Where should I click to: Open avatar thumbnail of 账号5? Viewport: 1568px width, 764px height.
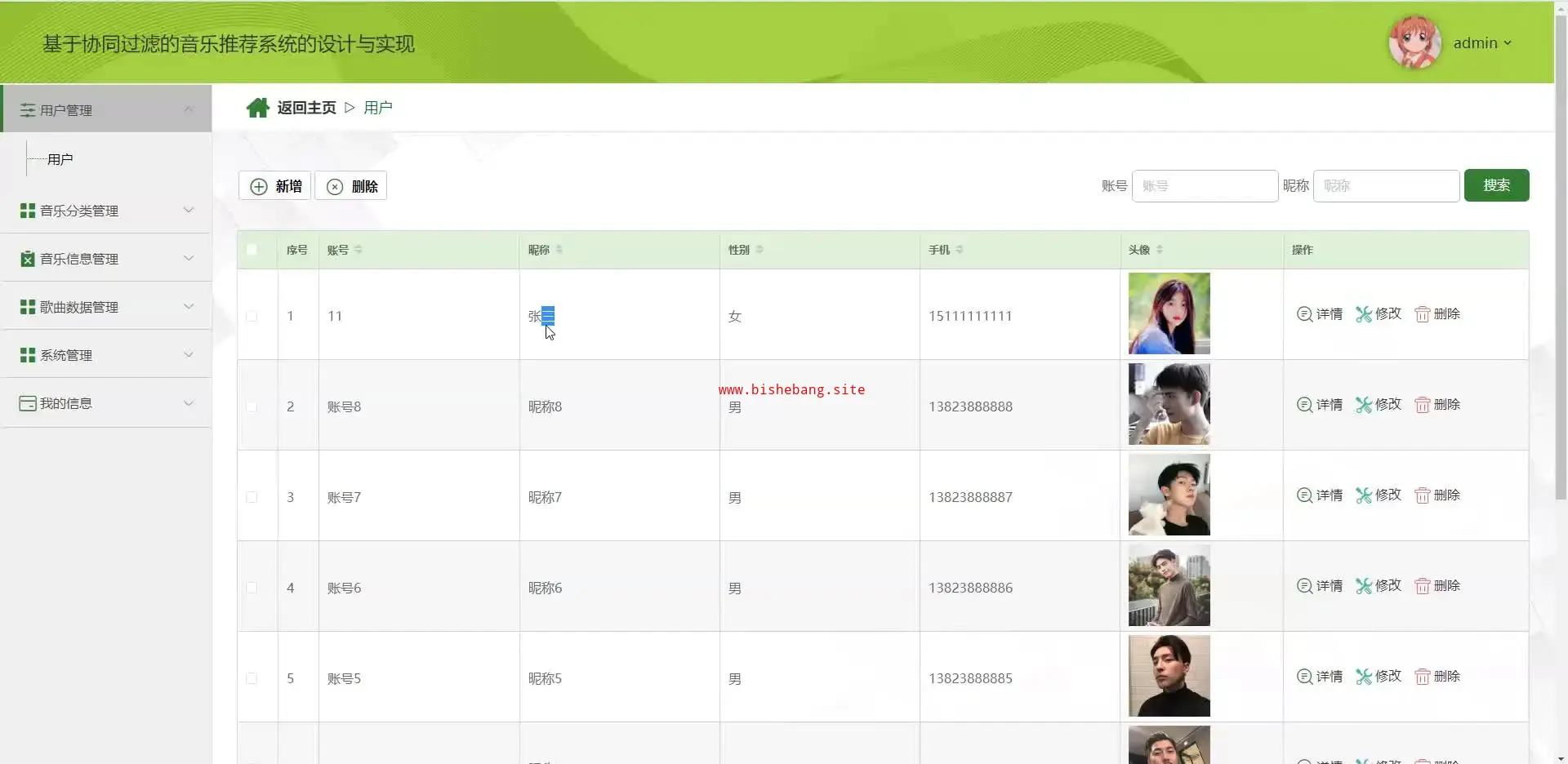[1169, 676]
